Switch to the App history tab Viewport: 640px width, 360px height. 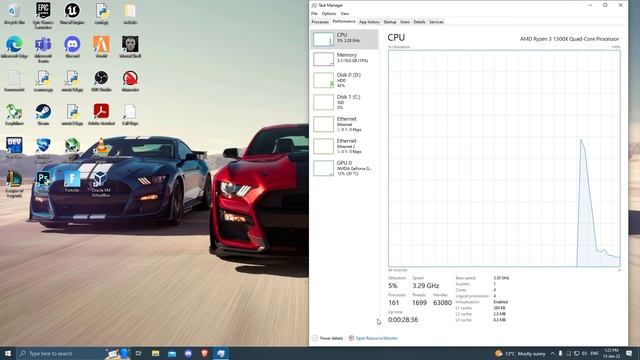point(369,22)
